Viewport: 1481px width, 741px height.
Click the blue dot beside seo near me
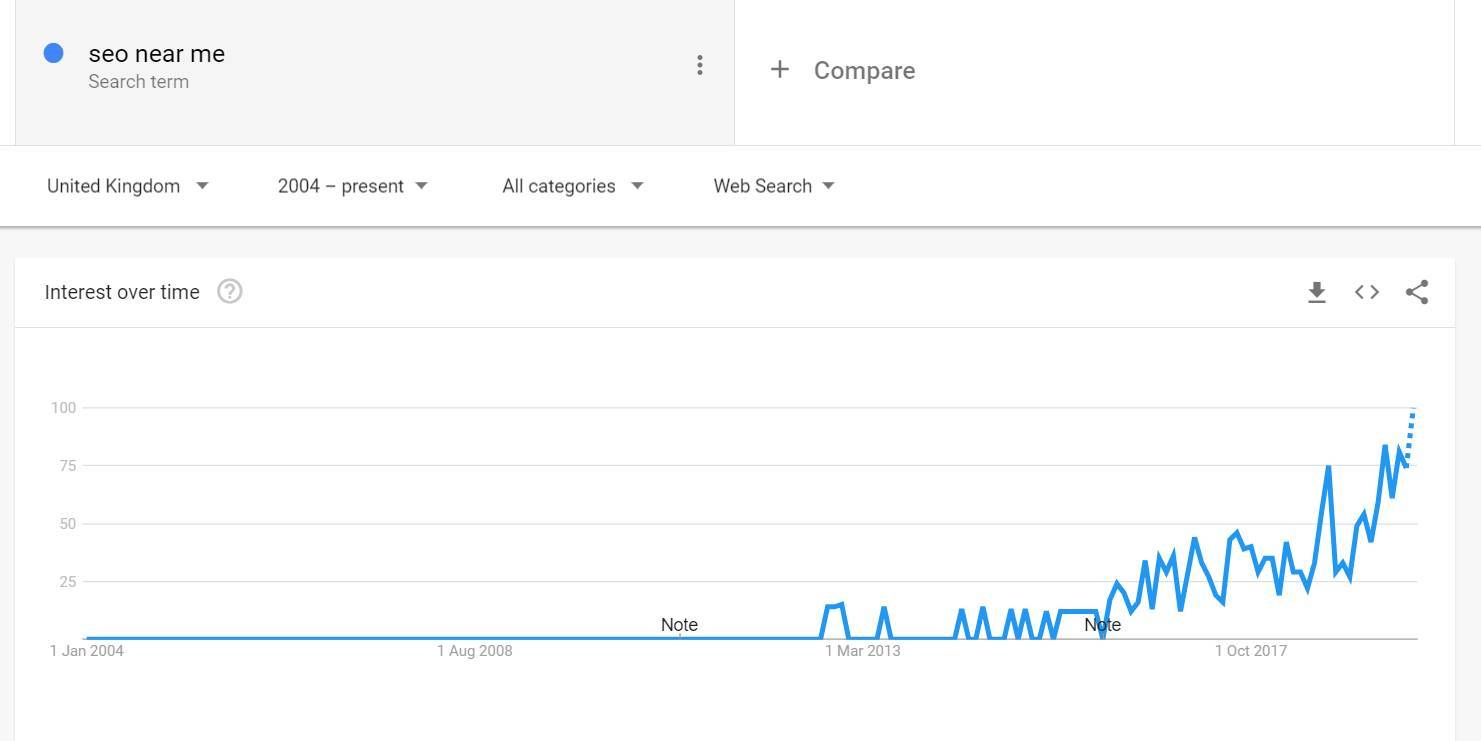pos(54,53)
